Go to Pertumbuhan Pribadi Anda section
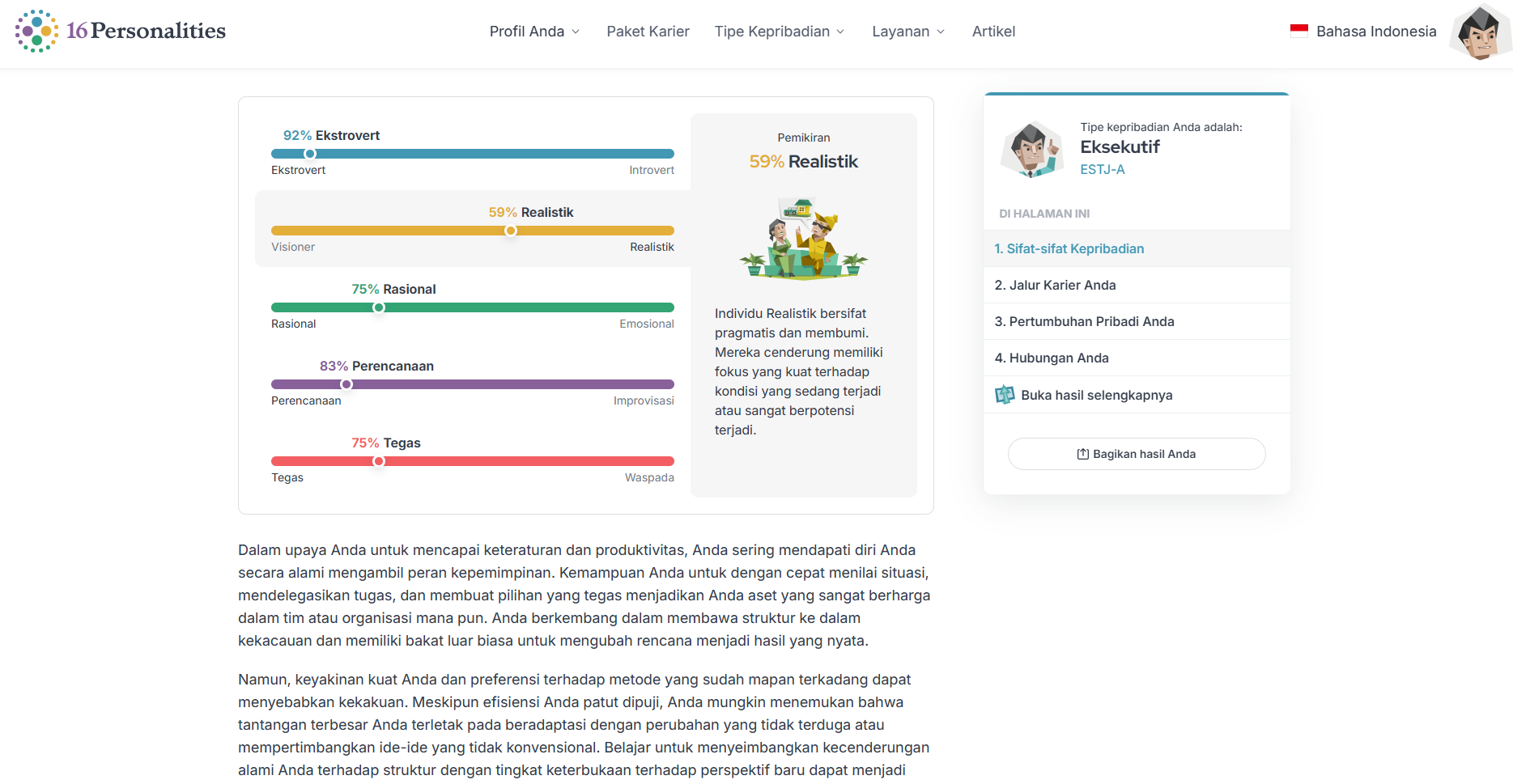1513x784 pixels. tap(1084, 321)
